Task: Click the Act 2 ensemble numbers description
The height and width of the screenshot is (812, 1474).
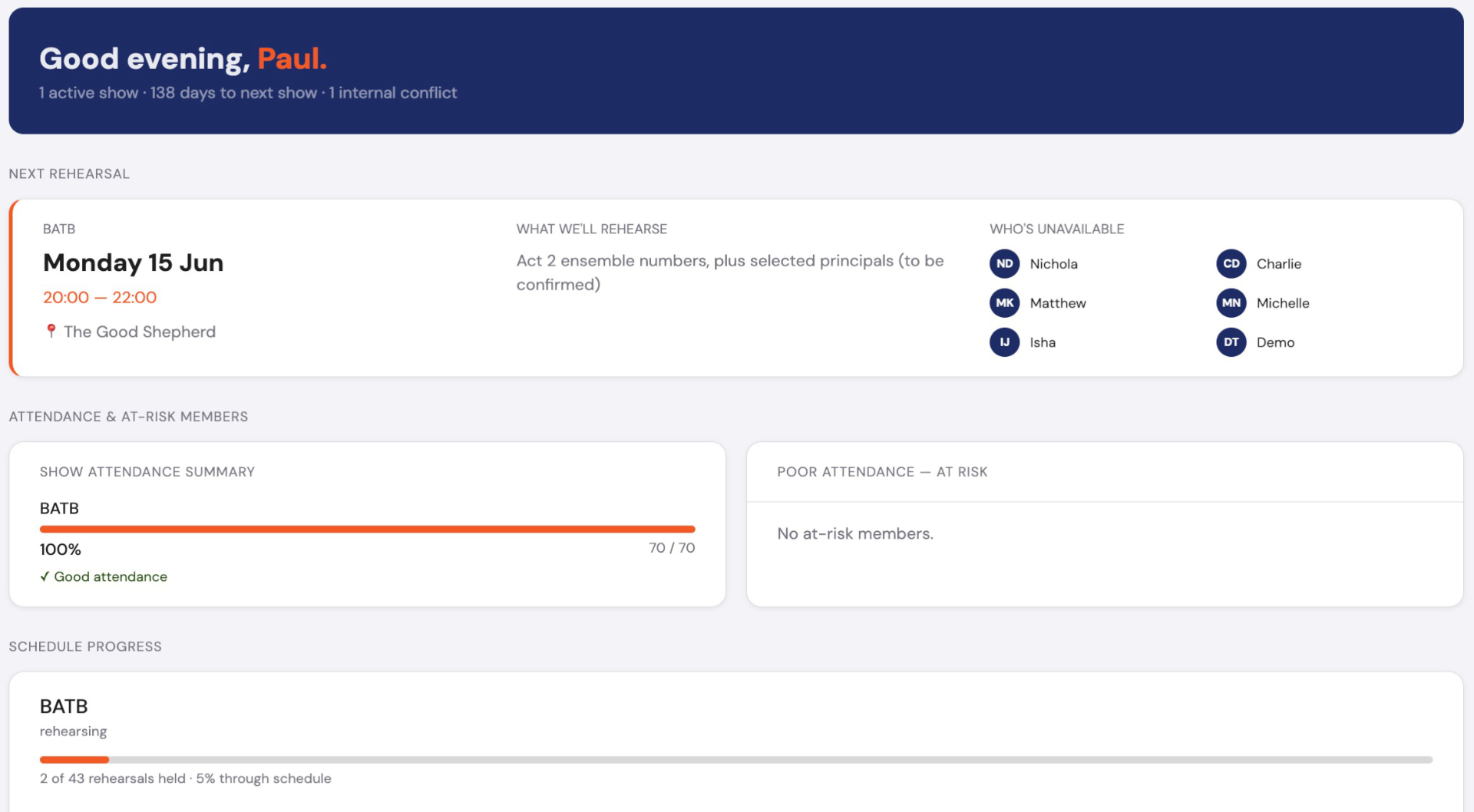Action: tap(730, 272)
